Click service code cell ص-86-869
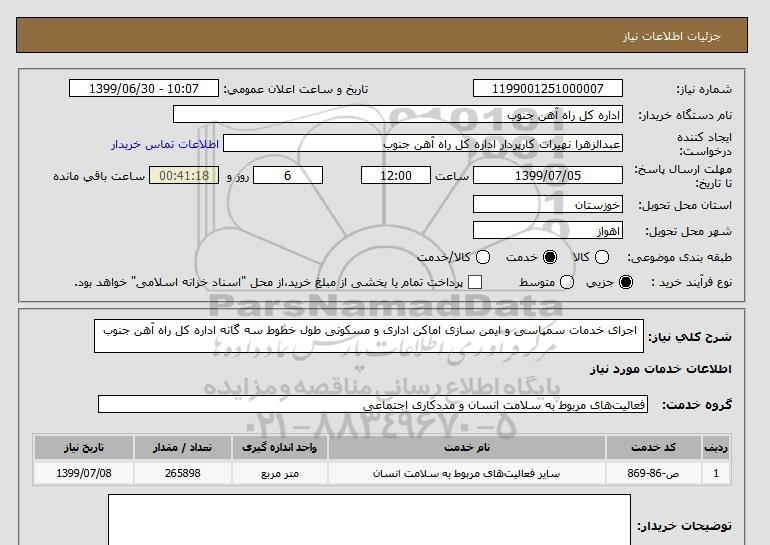This screenshot has height=545, width=770. tap(653, 473)
